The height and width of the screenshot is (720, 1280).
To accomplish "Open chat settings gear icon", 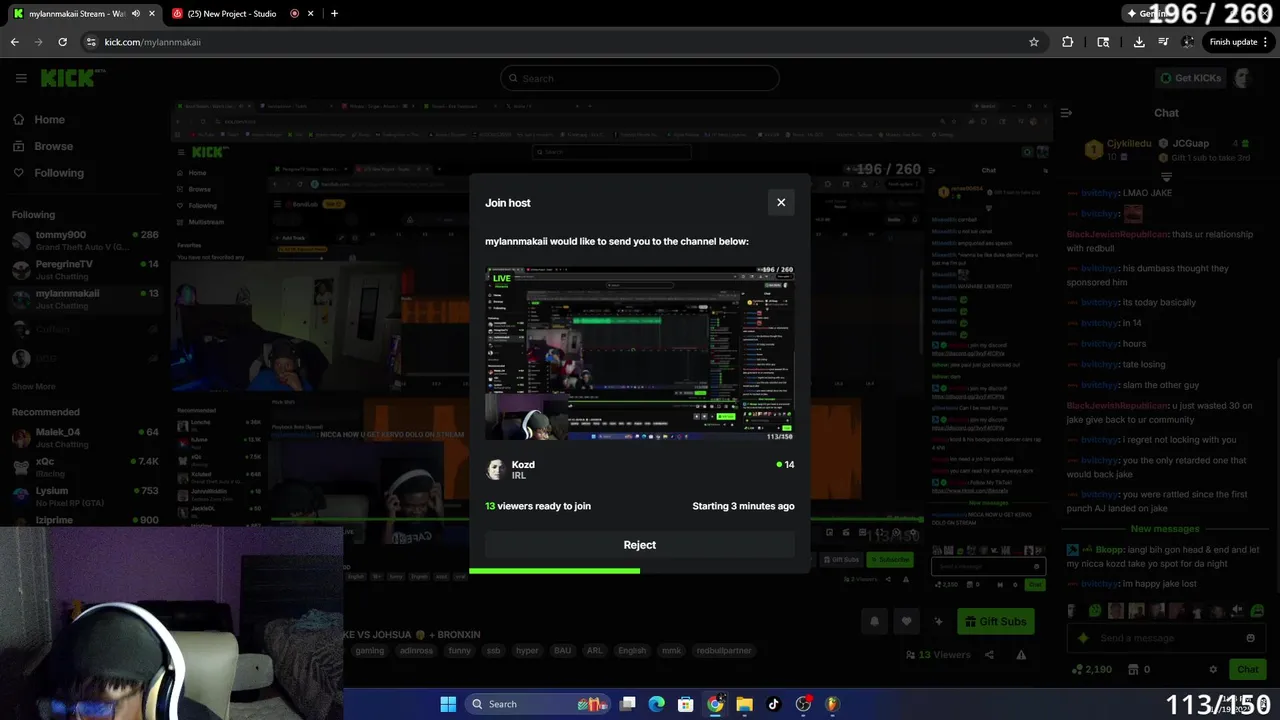I will pos(1213,669).
